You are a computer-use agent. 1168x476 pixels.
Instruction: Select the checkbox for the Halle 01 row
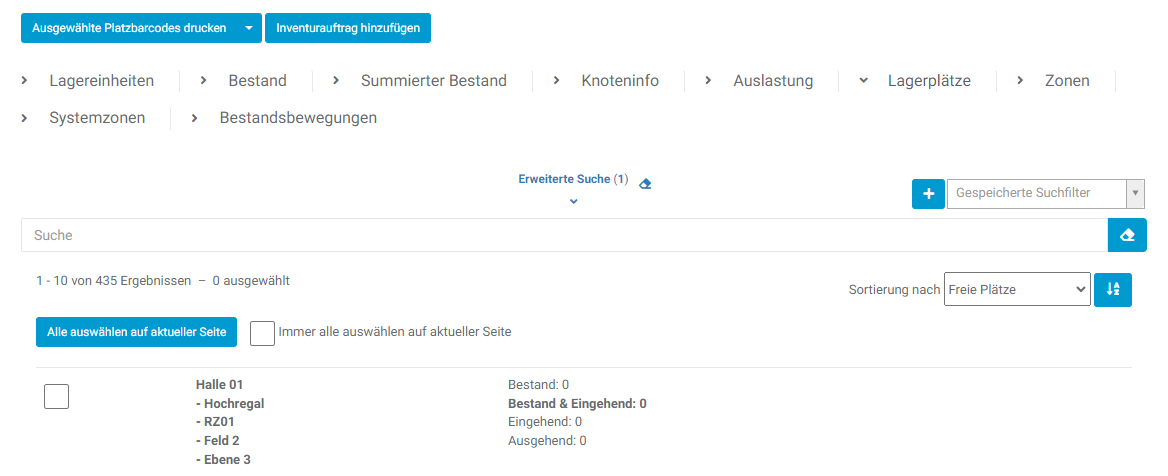pyautogui.click(x=57, y=396)
